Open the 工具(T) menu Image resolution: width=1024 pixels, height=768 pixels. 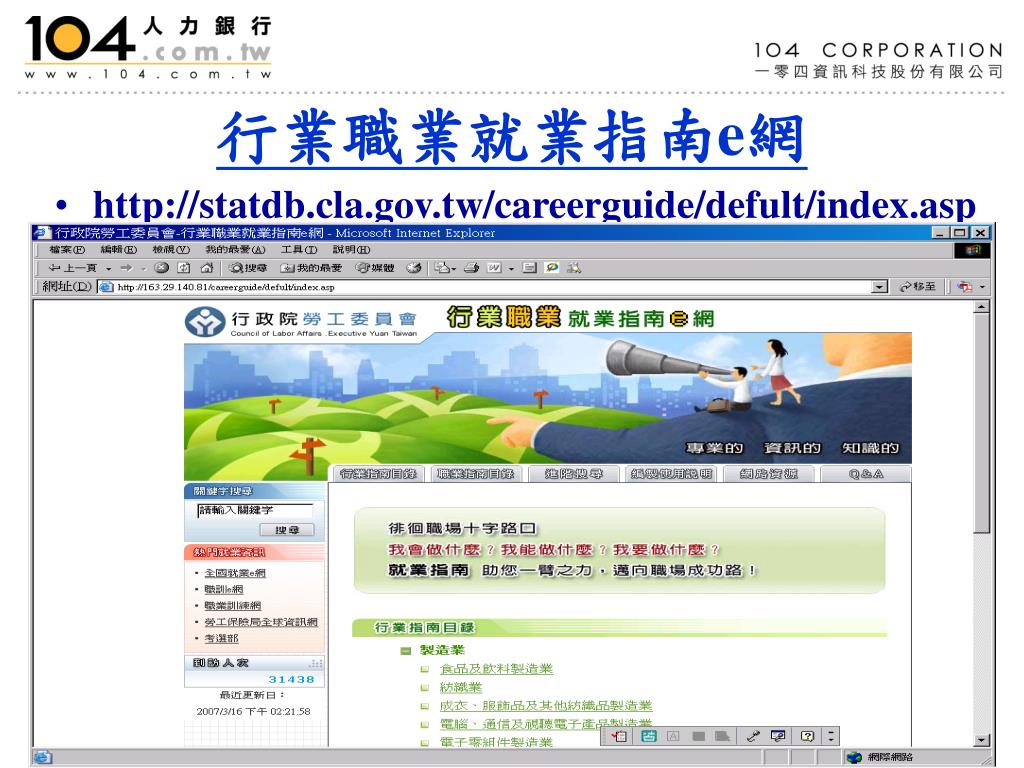[x=298, y=249]
